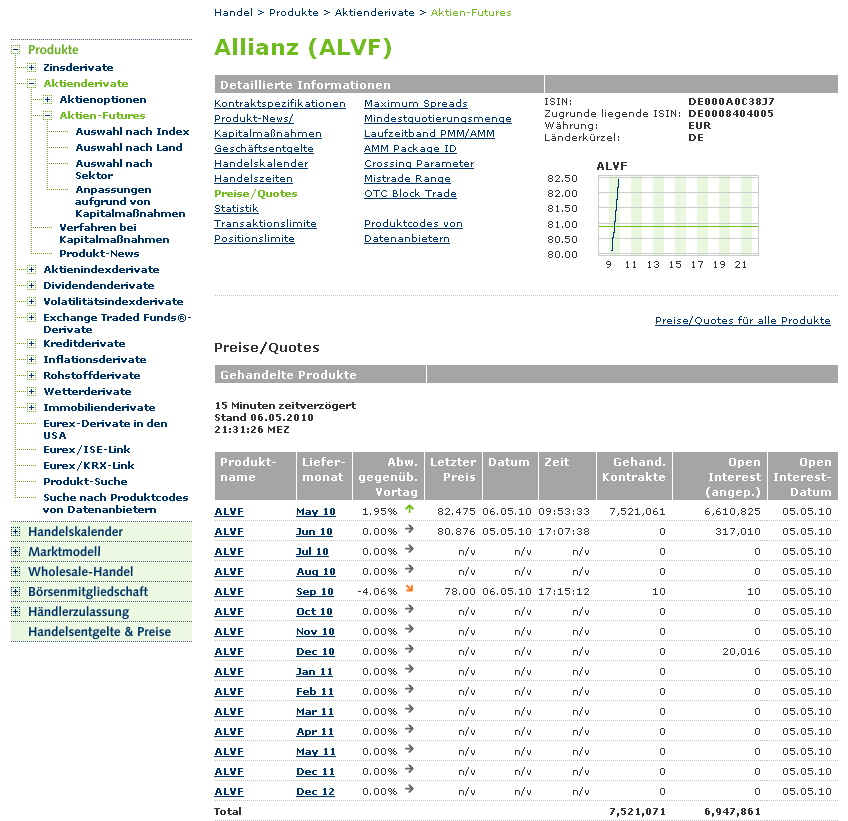
Task: Open Preise/Quotes für alle Produkte
Action: point(742,321)
